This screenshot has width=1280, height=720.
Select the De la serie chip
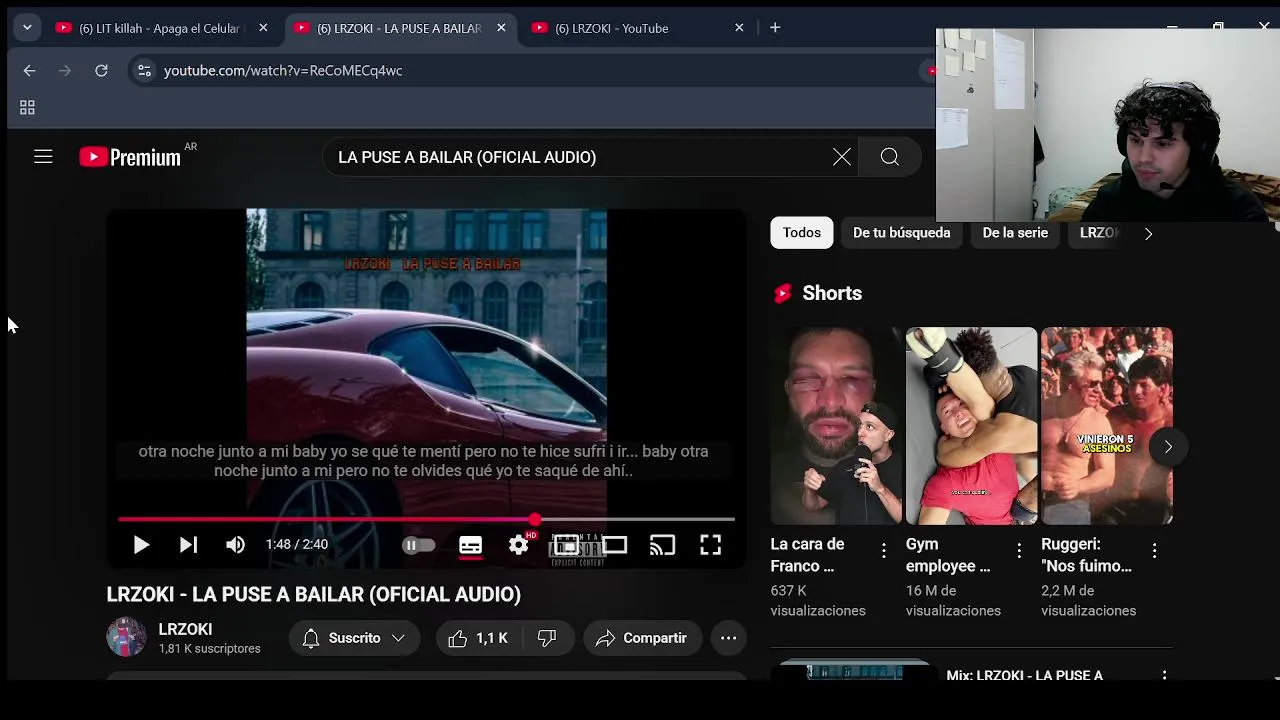[1015, 233]
